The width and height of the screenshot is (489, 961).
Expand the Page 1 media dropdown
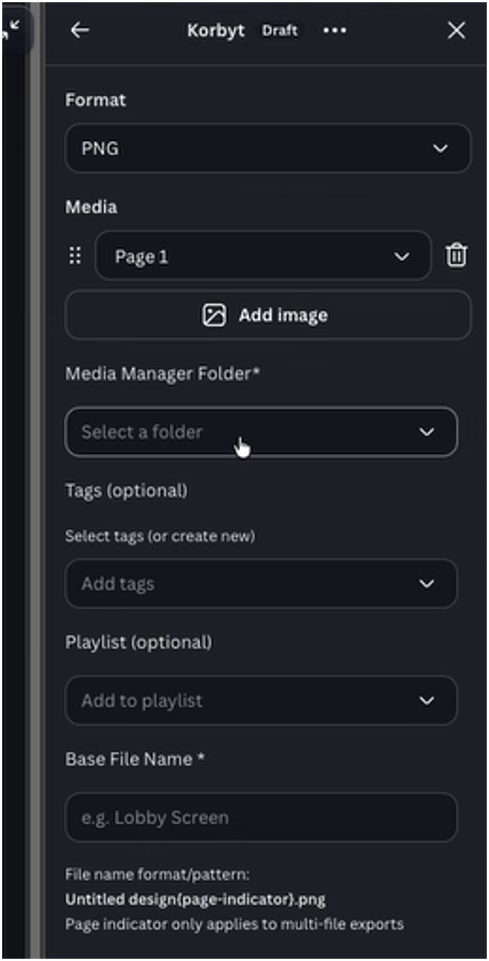tap(263, 256)
